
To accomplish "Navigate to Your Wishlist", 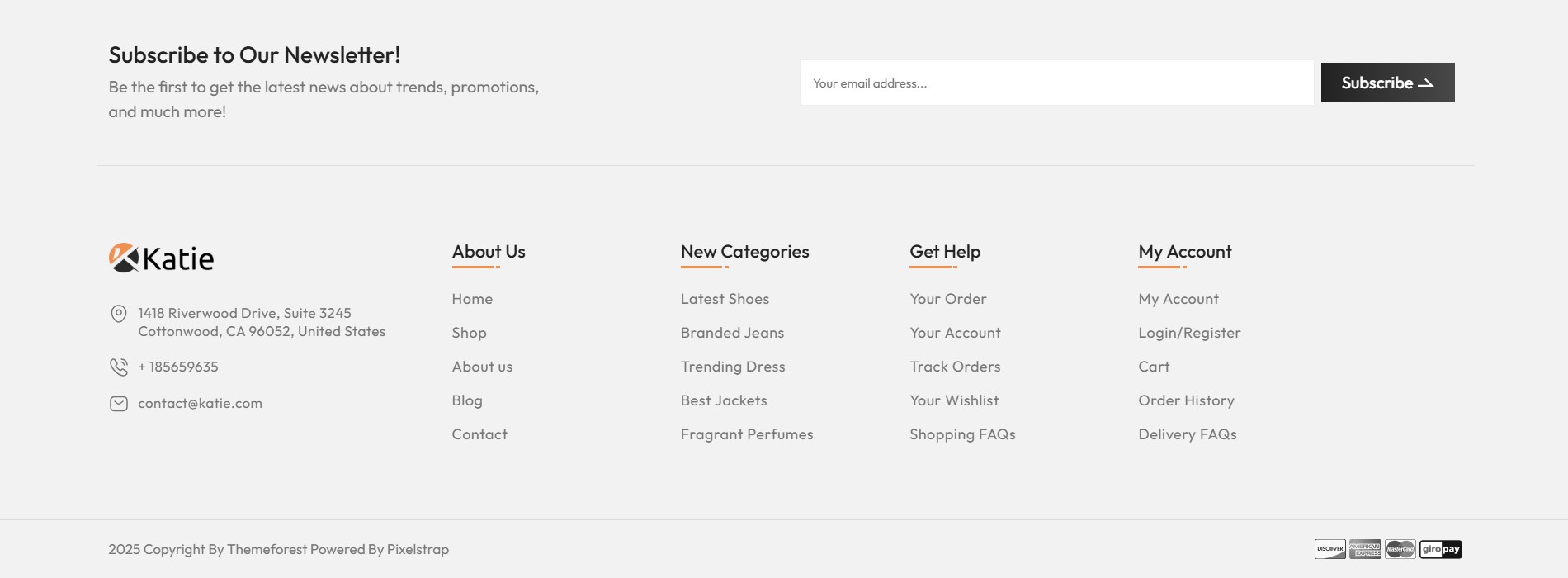I will coord(954,400).
